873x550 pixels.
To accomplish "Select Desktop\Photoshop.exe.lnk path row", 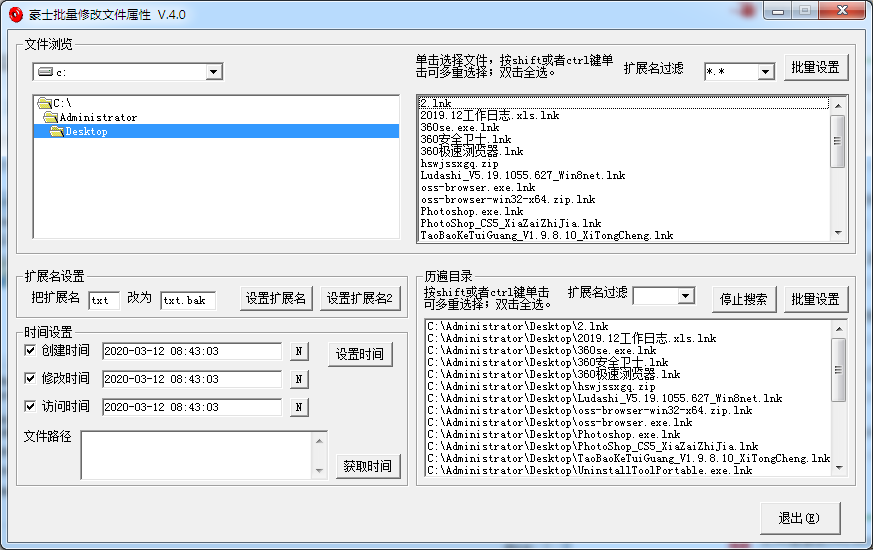I will pyautogui.click(x=629, y=434).
